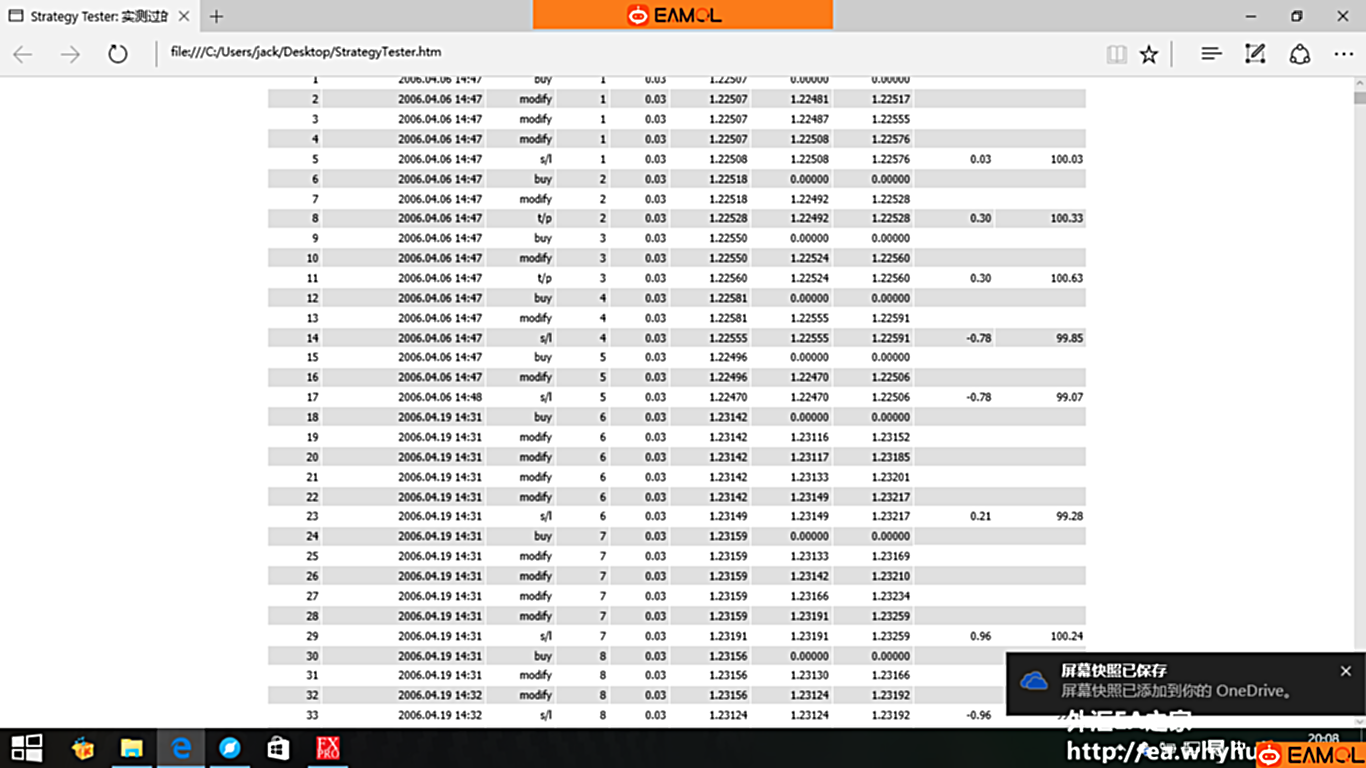Click balance value 99.28
Image resolution: width=1366 pixels, height=768 pixels.
click(1070, 516)
